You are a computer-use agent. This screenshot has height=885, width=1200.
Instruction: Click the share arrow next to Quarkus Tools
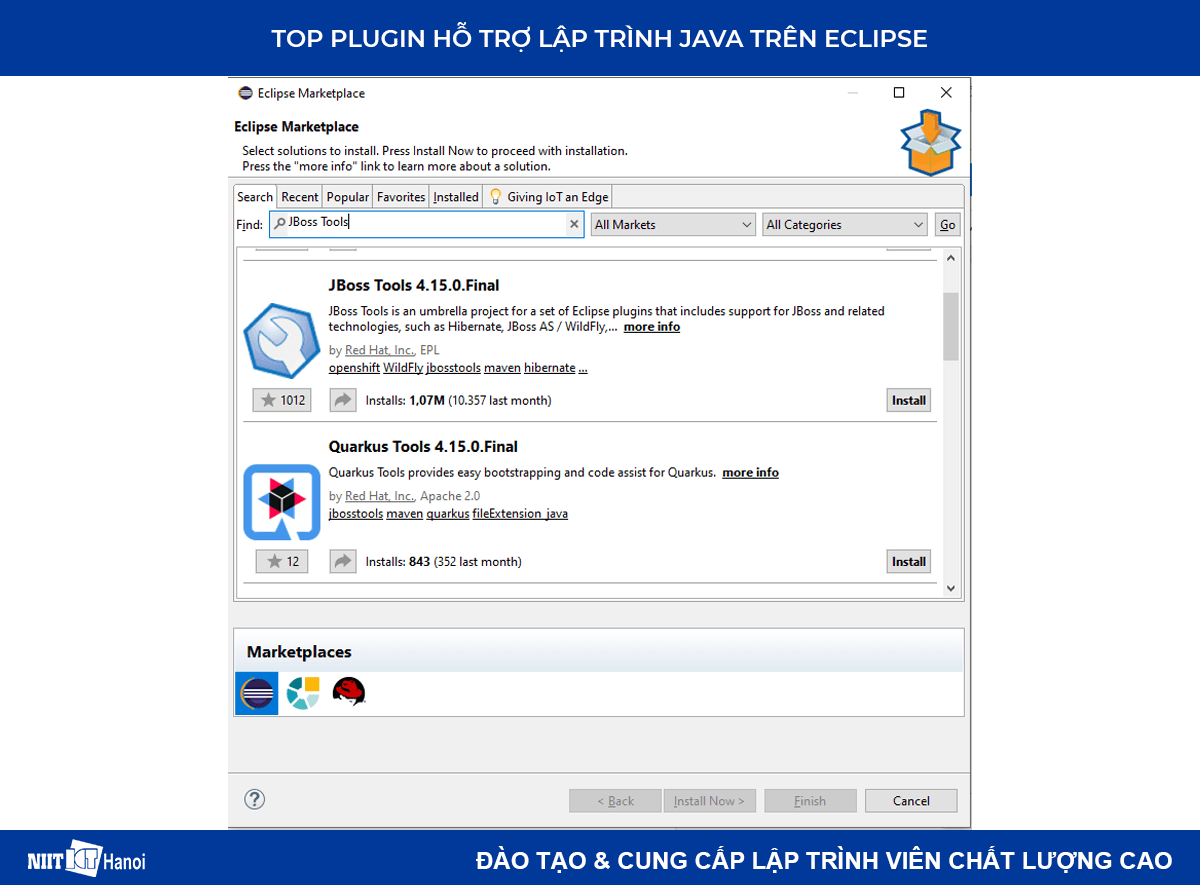point(342,561)
